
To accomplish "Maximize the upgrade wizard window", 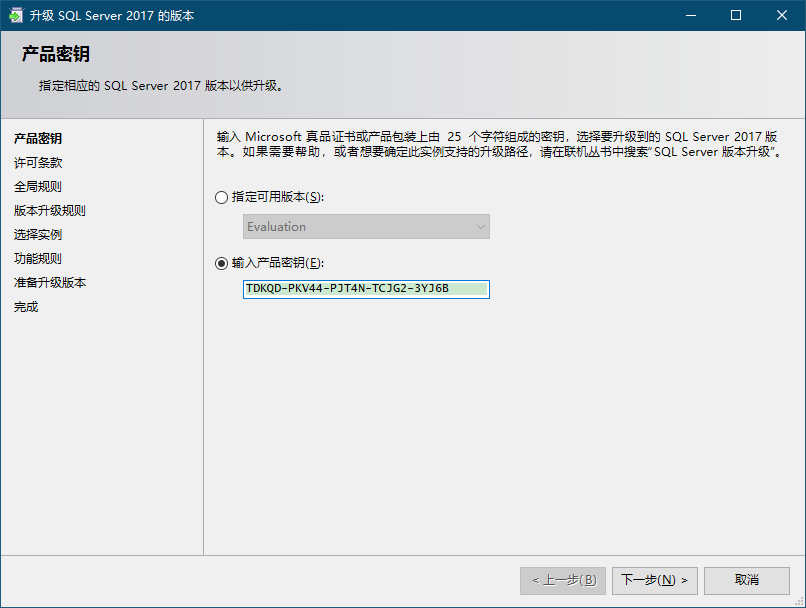I will click(735, 15).
